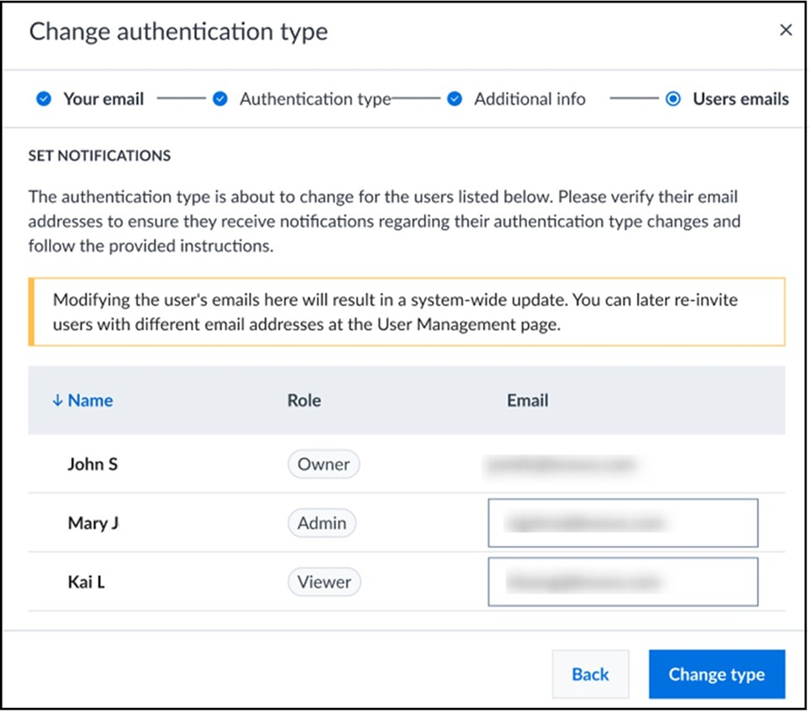Viewport: 809px width, 713px height.
Task: Click the Role column header
Action: [x=304, y=400]
